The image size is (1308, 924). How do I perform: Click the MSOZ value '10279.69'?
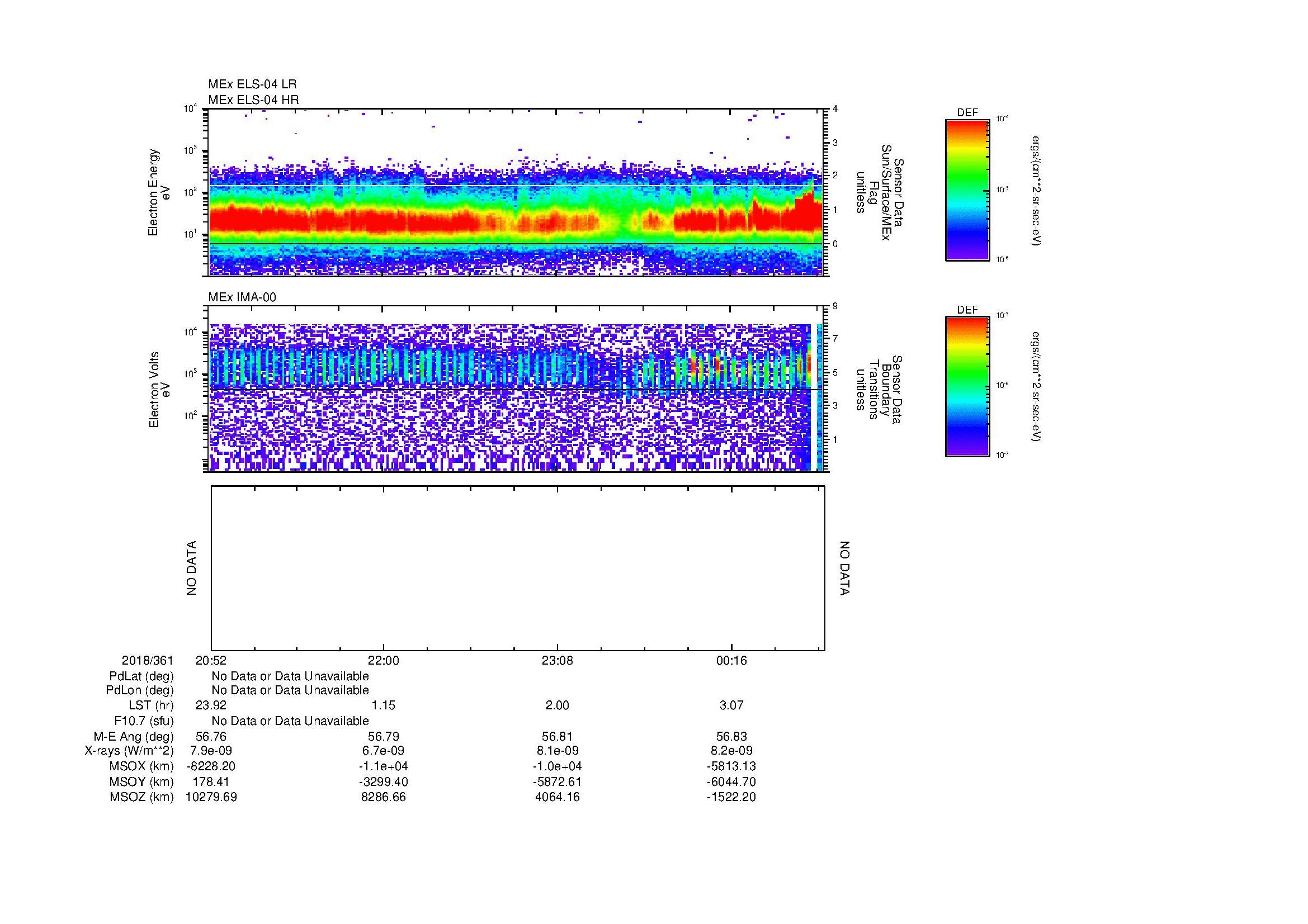click(x=211, y=798)
